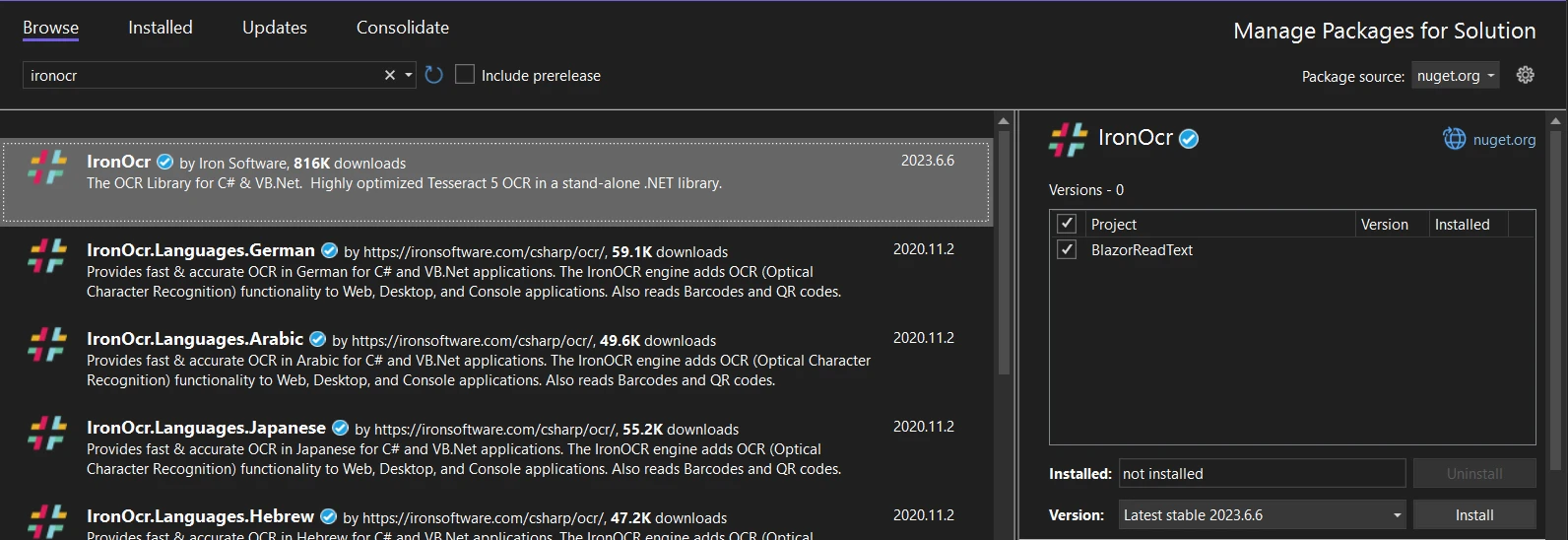Click IronOcr.Languages.German package icon
1568x540 pixels.
pos(47,256)
